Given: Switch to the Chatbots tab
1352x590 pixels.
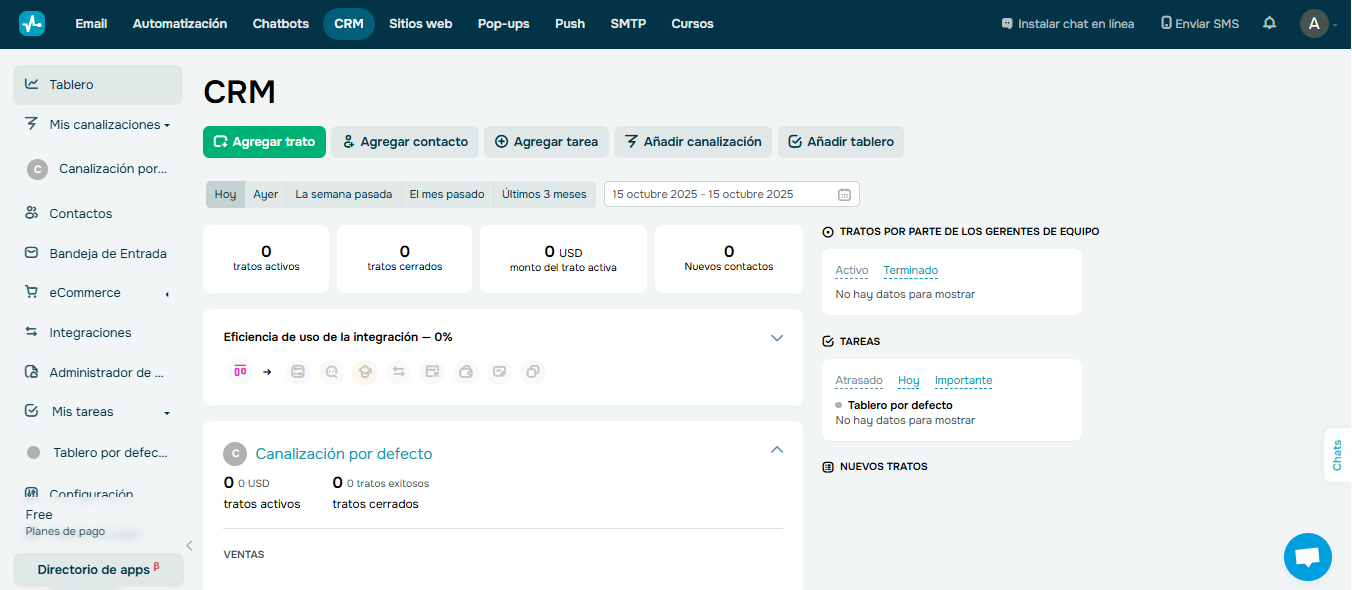Looking at the screenshot, I should coord(280,23).
